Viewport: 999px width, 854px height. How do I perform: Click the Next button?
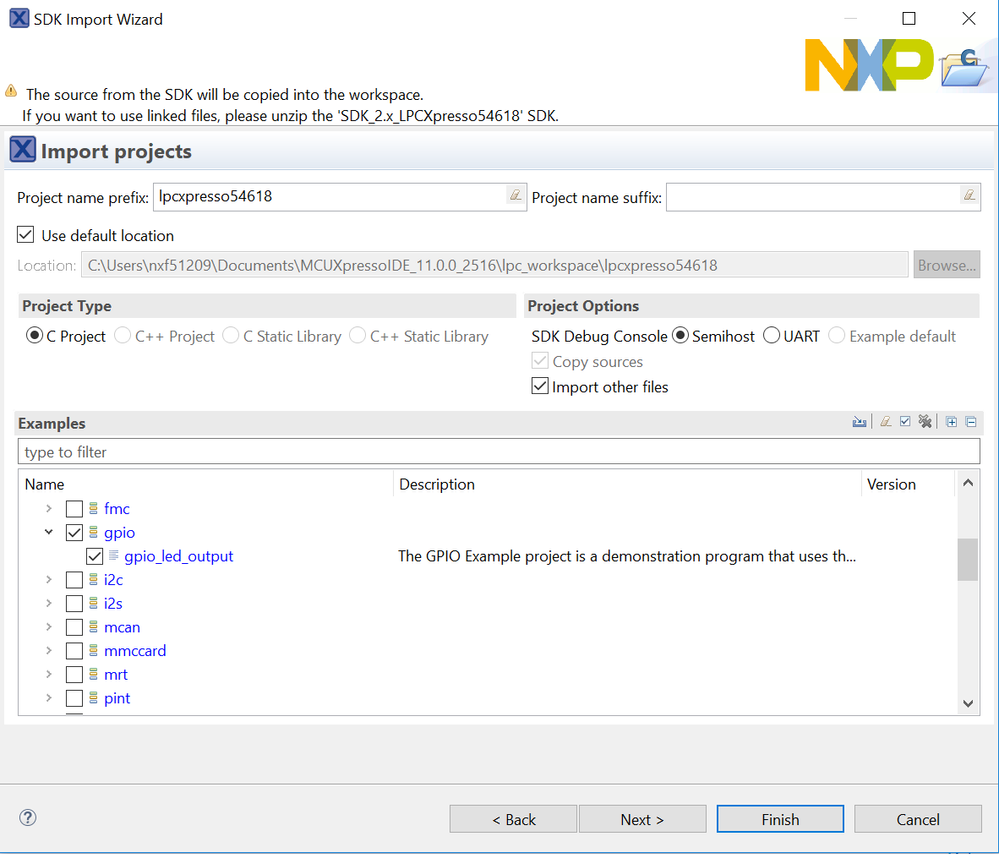(642, 819)
